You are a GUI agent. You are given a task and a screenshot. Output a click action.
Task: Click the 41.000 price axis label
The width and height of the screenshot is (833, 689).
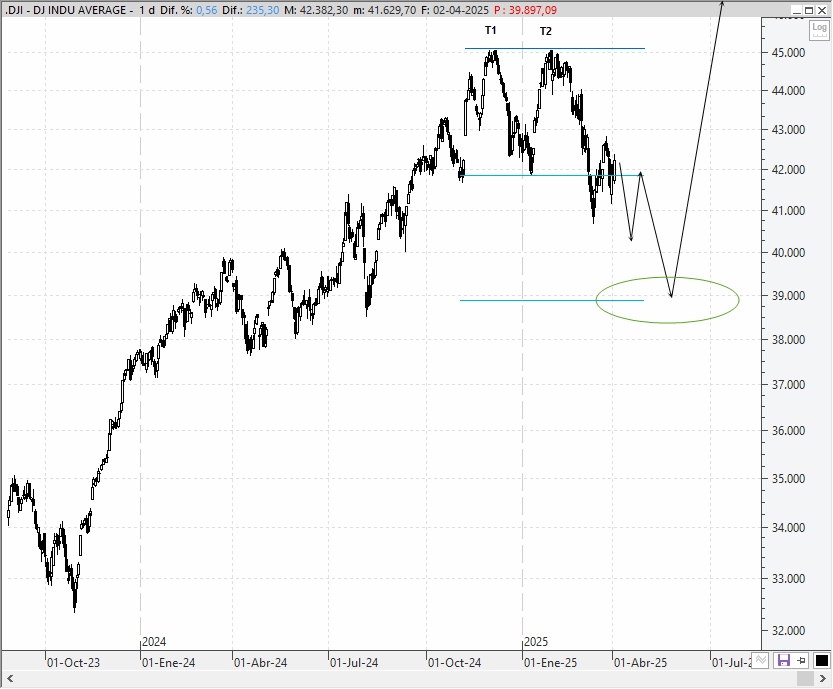coord(788,211)
